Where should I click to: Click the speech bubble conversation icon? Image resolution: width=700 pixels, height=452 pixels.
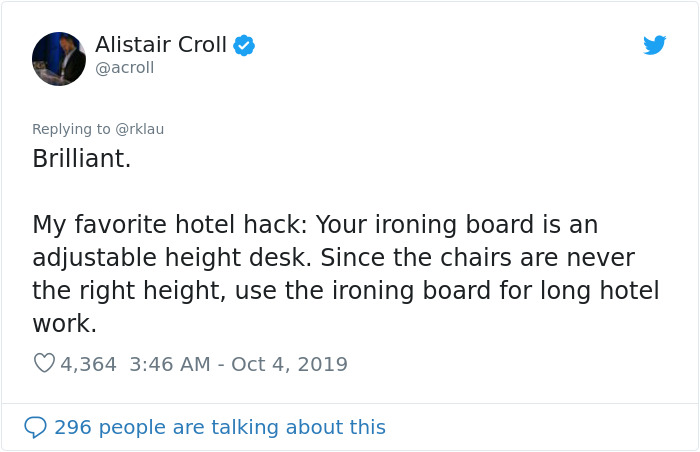[x=36, y=427]
